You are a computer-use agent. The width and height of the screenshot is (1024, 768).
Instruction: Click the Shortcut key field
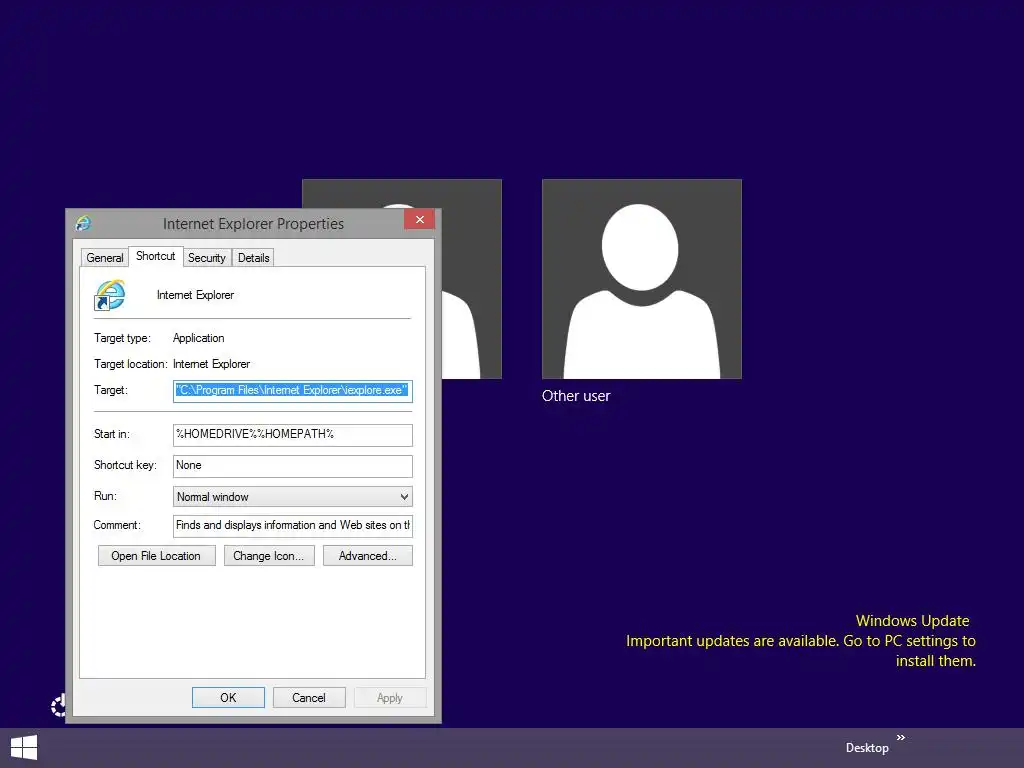(293, 466)
